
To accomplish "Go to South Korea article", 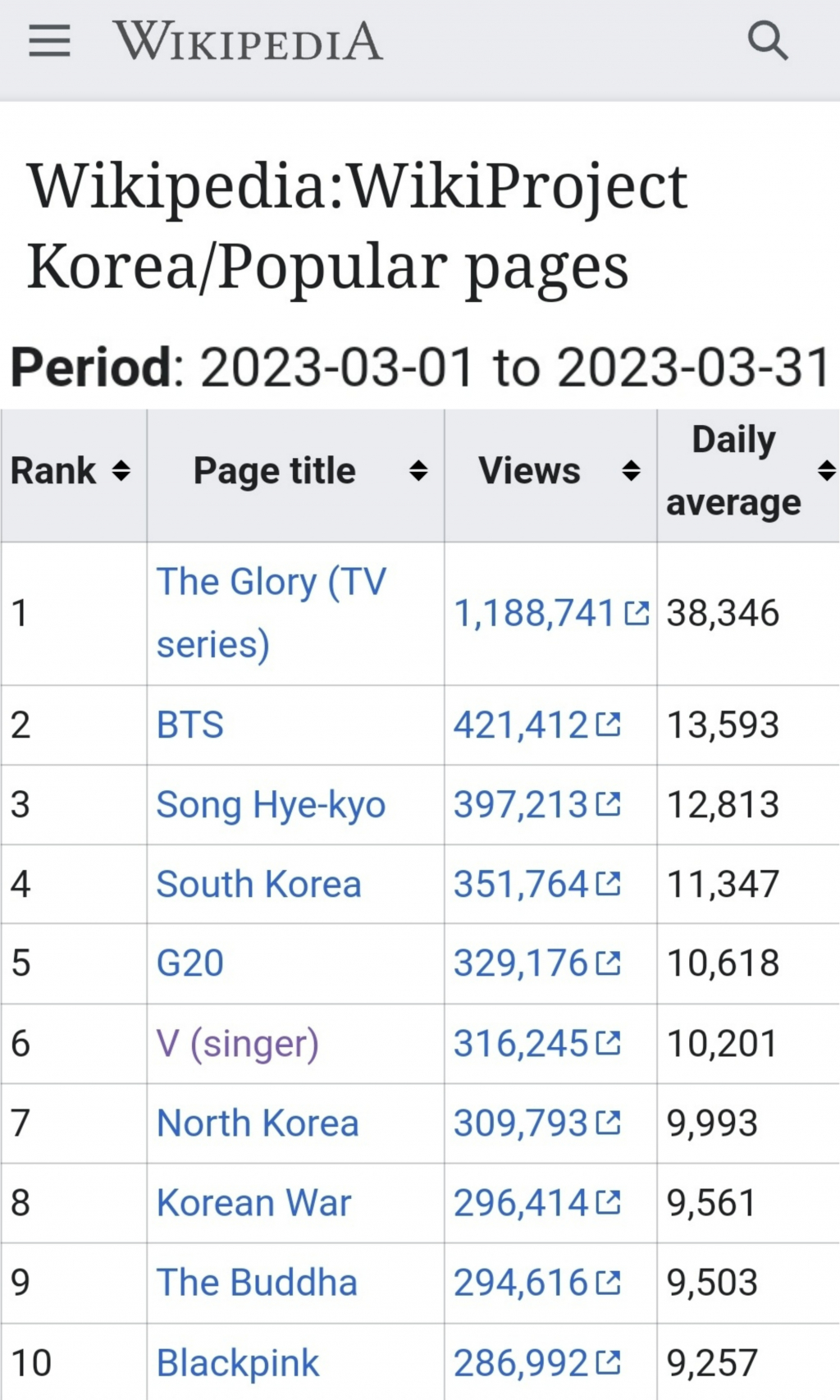I will (x=259, y=885).
